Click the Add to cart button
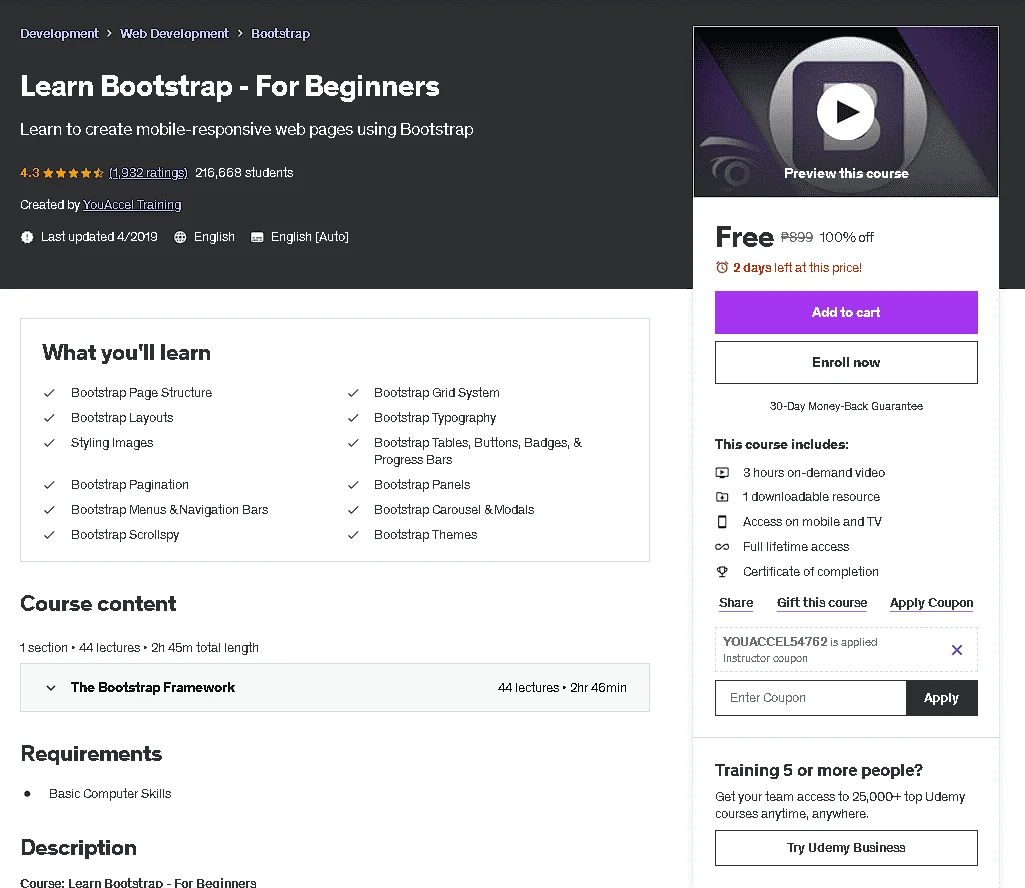The width and height of the screenshot is (1025, 888). pyautogui.click(x=846, y=313)
